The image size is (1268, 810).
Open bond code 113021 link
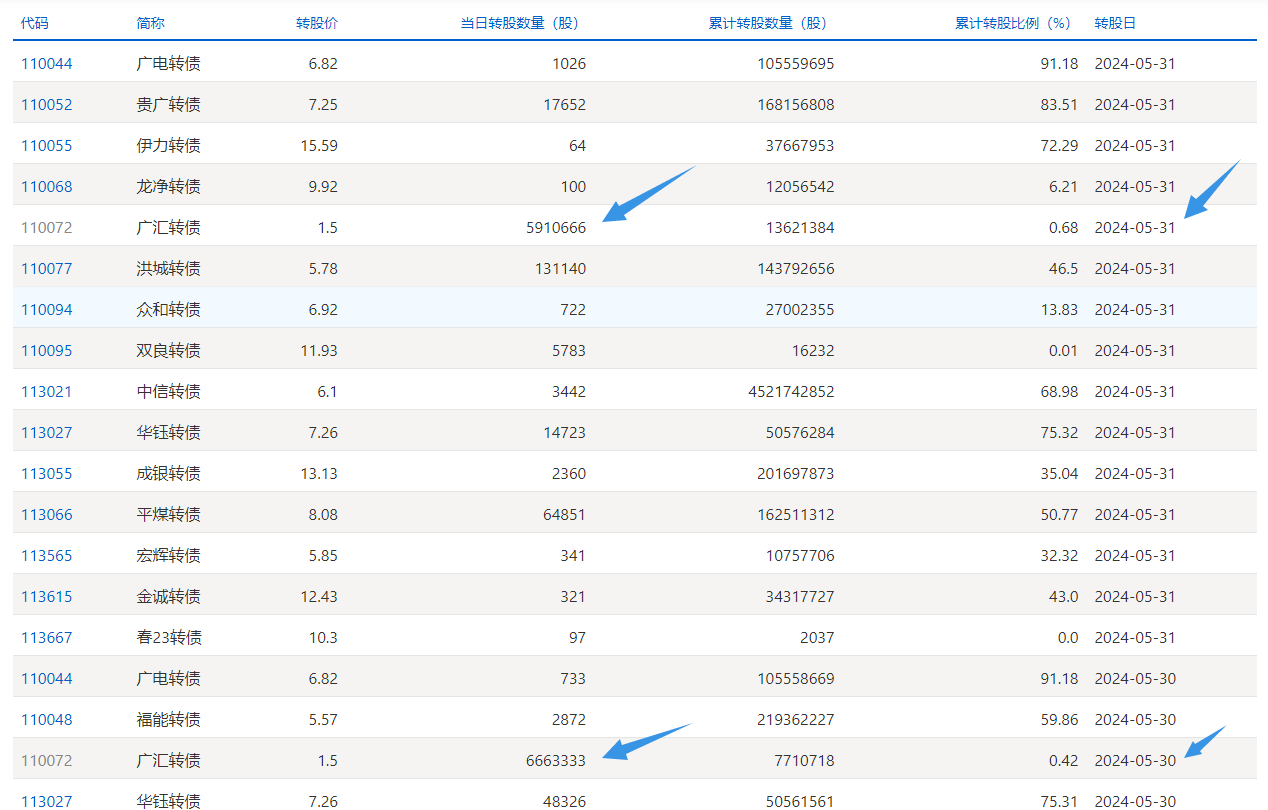click(x=47, y=392)
